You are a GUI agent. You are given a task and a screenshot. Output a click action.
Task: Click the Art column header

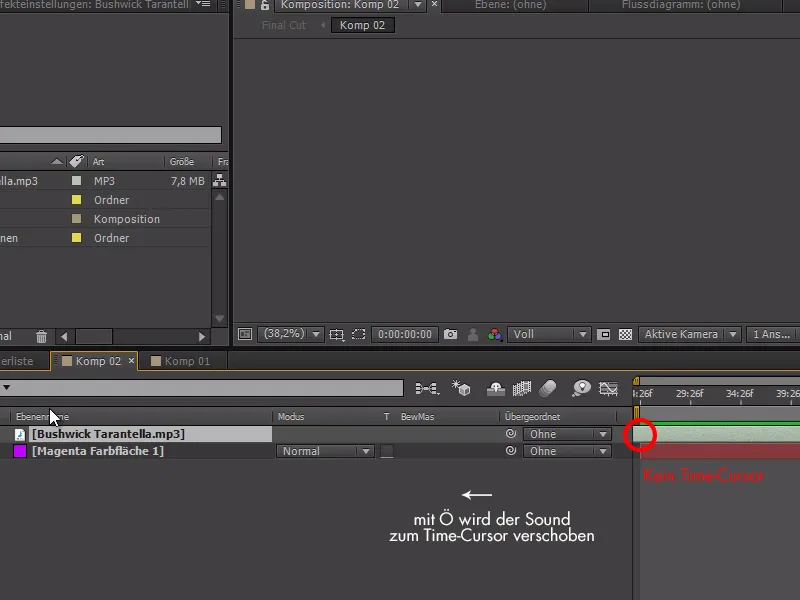(x=98, y=162)
